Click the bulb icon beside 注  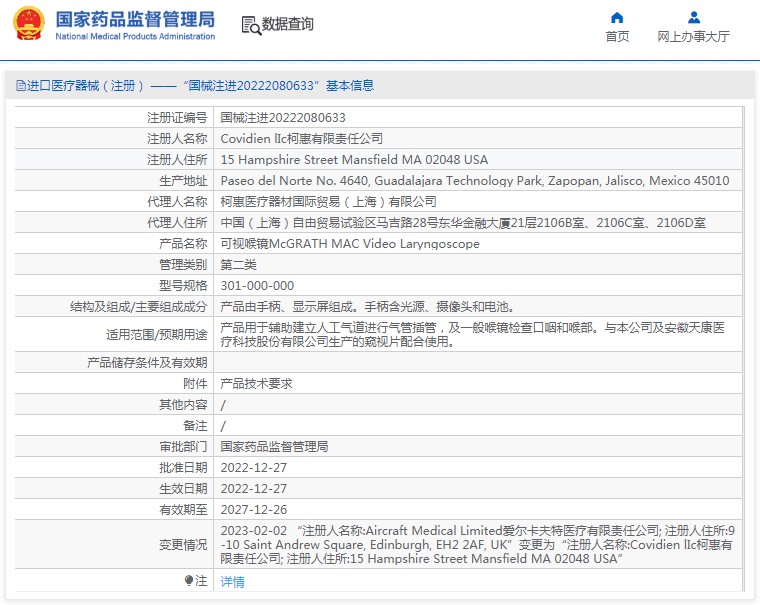click(x=189, y=580)
